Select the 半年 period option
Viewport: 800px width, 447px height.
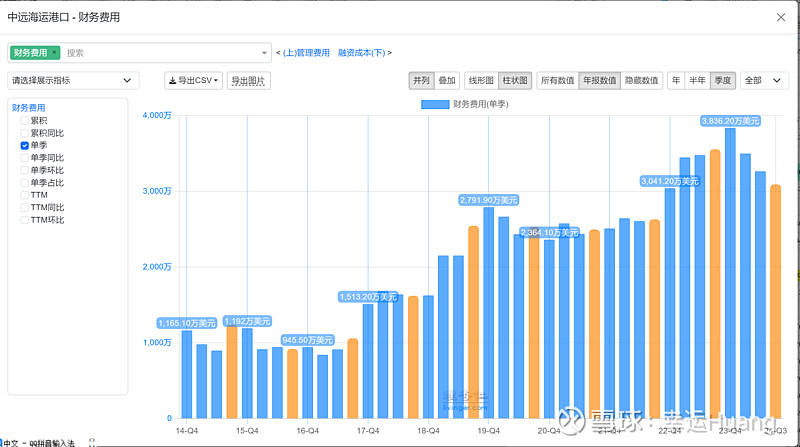[697, 80]
